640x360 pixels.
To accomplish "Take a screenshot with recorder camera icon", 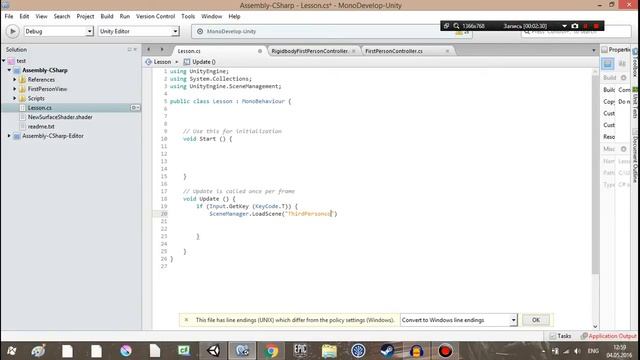I will pyautogui.click(x=575, y=26).
